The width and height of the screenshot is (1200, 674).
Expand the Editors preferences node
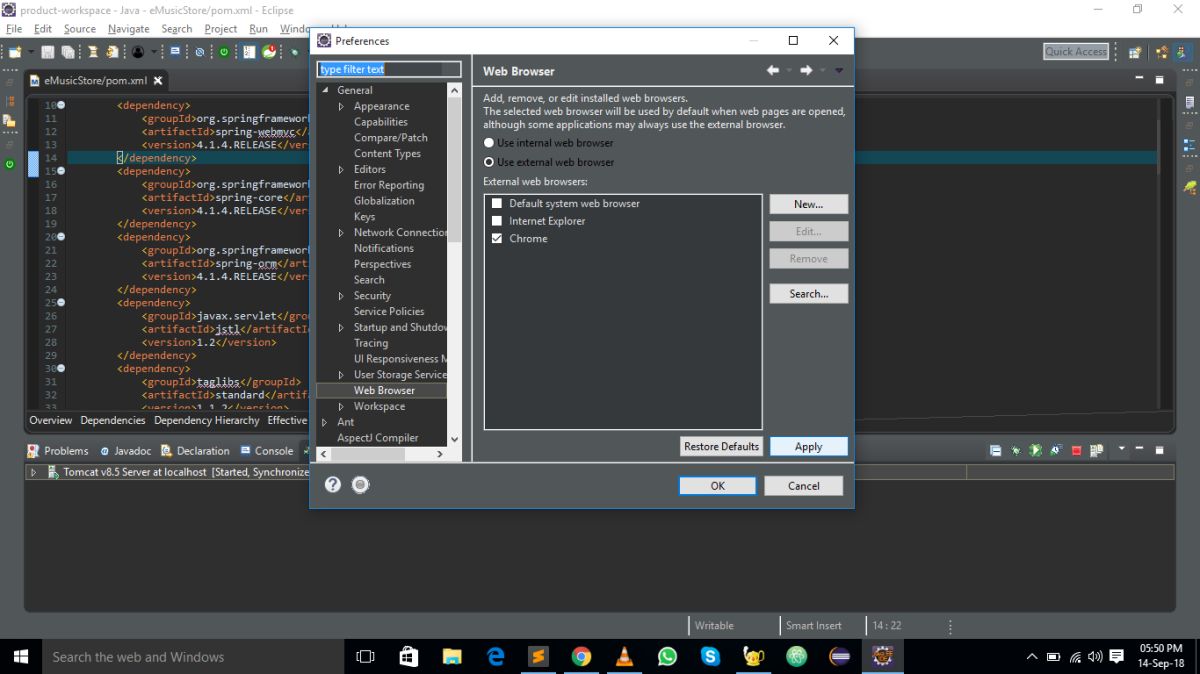click(341, 169)
